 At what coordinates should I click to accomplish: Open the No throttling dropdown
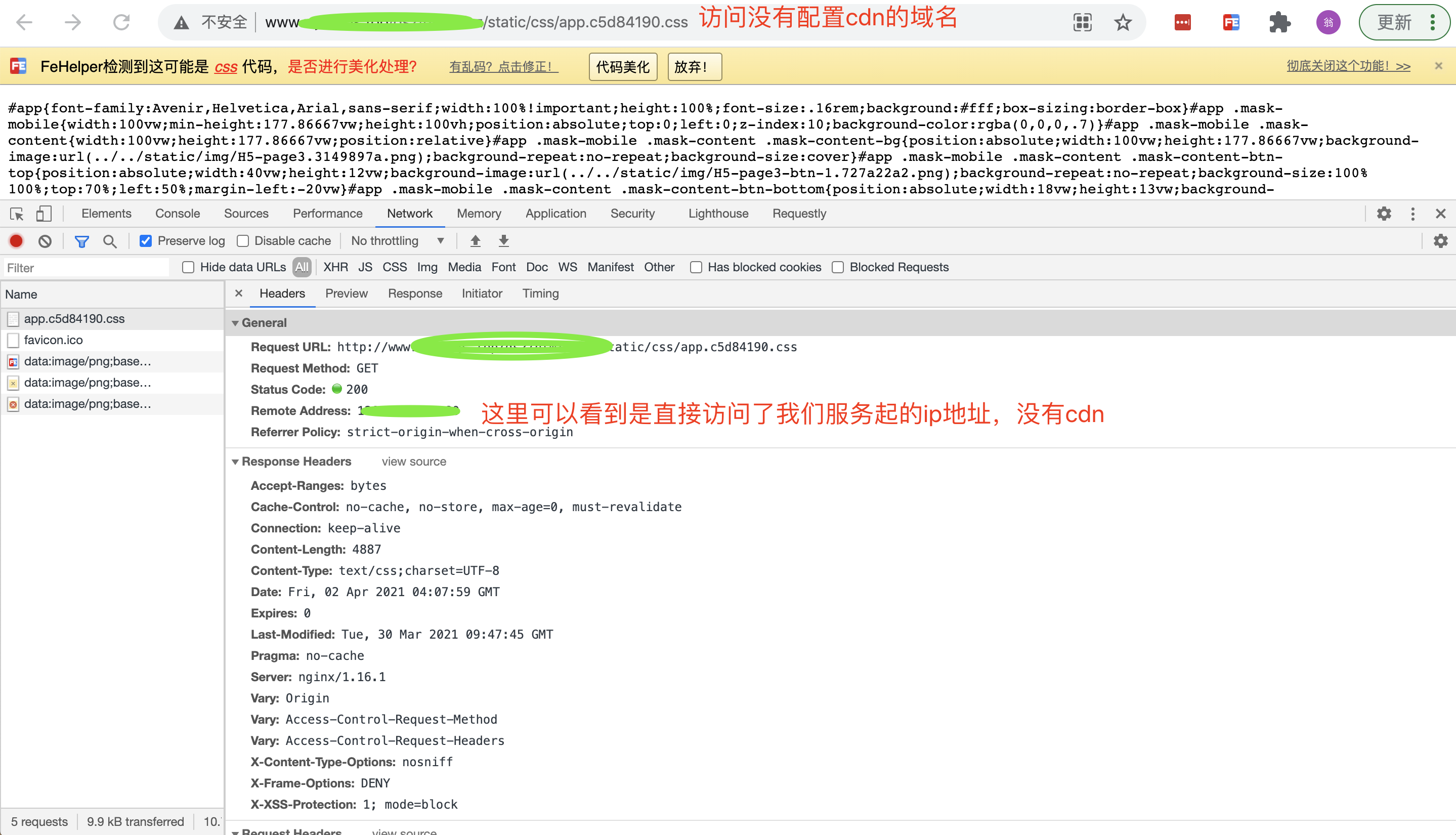(398, 241)
